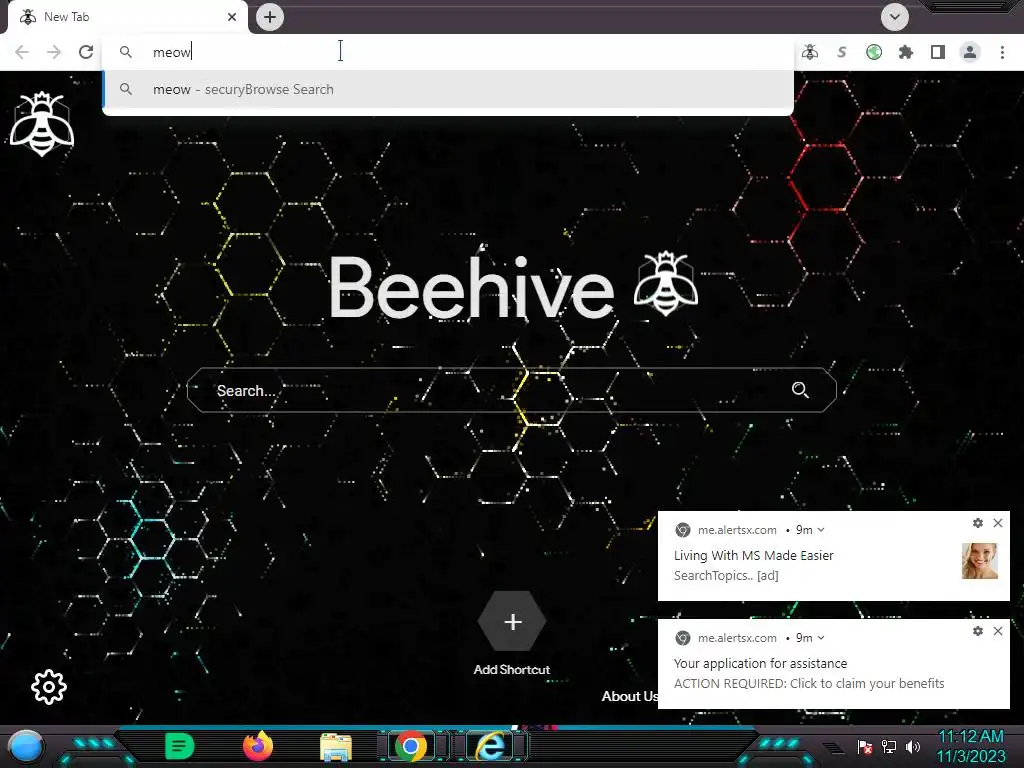Click the volume speaker tray icon
This screenshot has width=1024, height=768.
point(913,746)
